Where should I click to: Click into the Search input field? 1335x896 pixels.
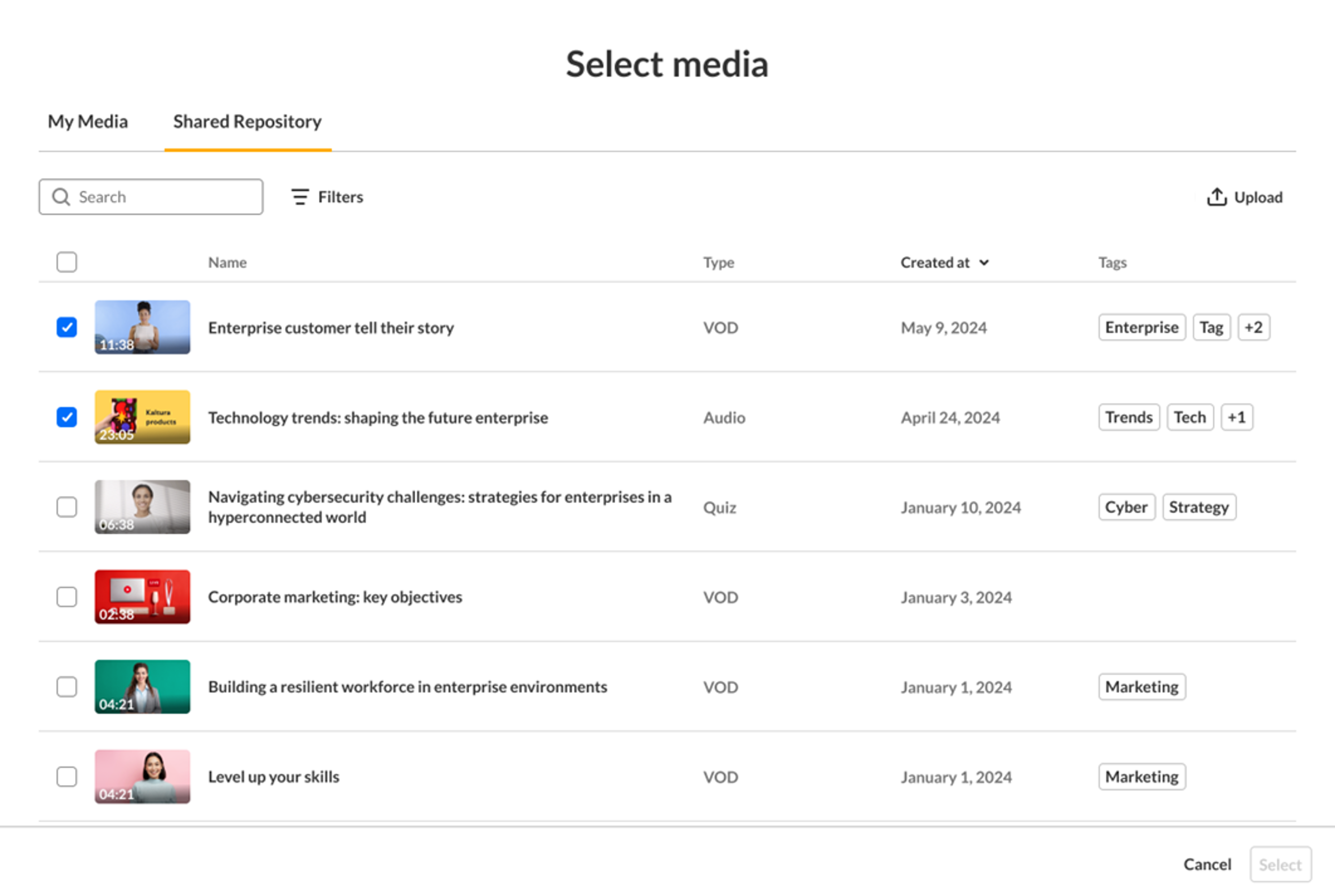(166, 197)
